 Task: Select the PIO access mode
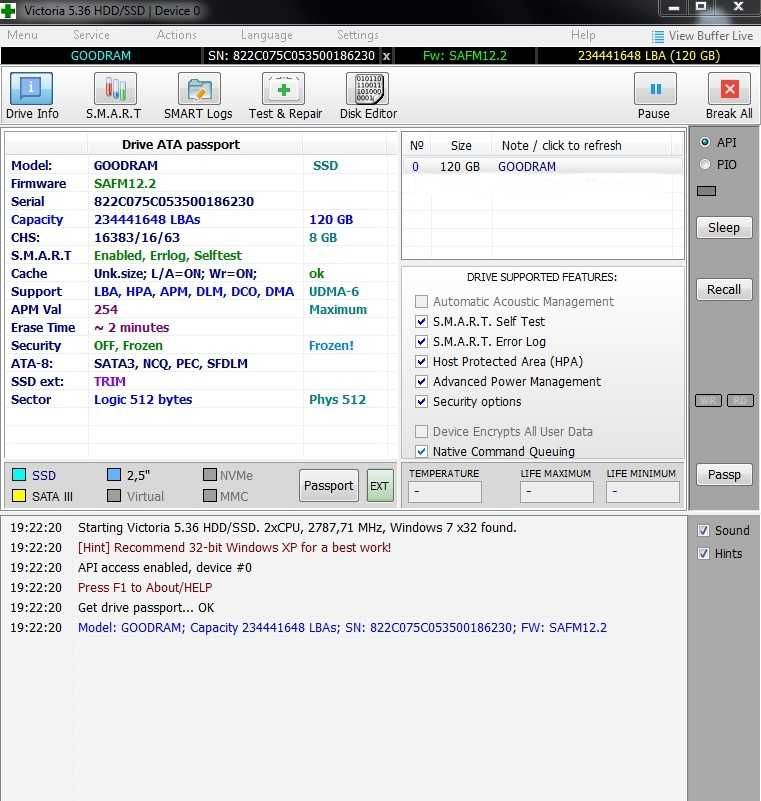705,164
